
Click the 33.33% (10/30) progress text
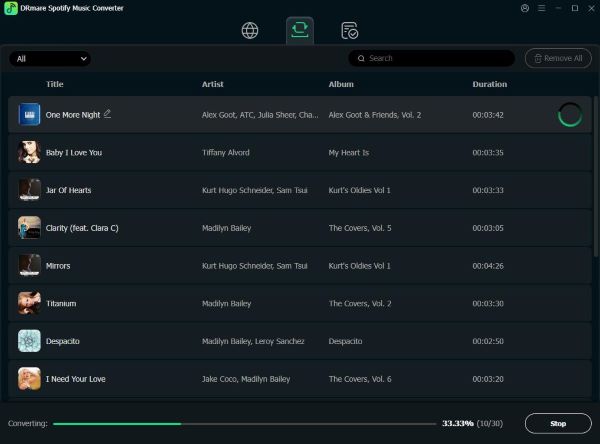coord(472,423)
